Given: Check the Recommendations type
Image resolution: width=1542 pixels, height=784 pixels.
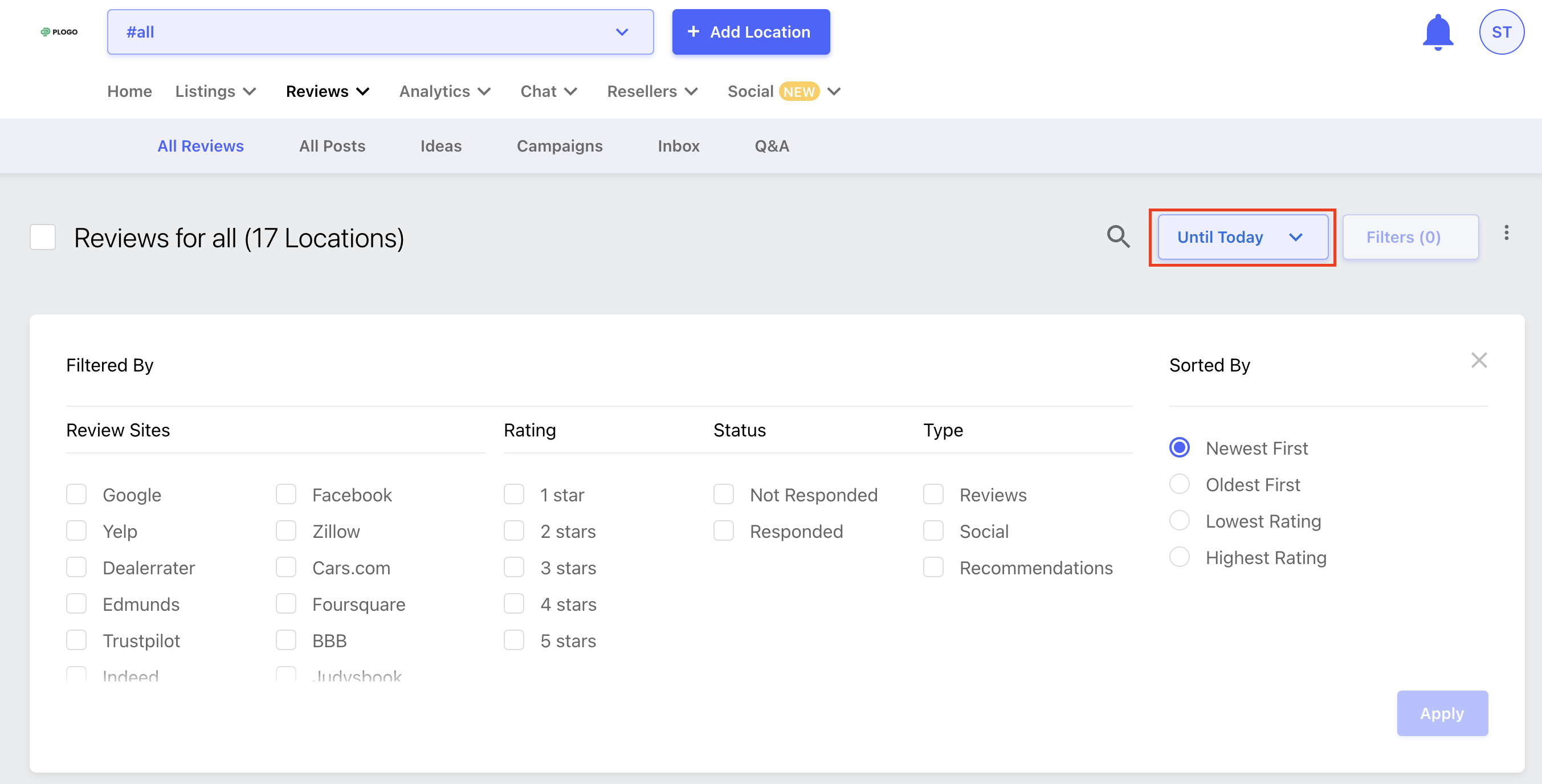Looking at the screenshot, I should [x=933, y=568].
